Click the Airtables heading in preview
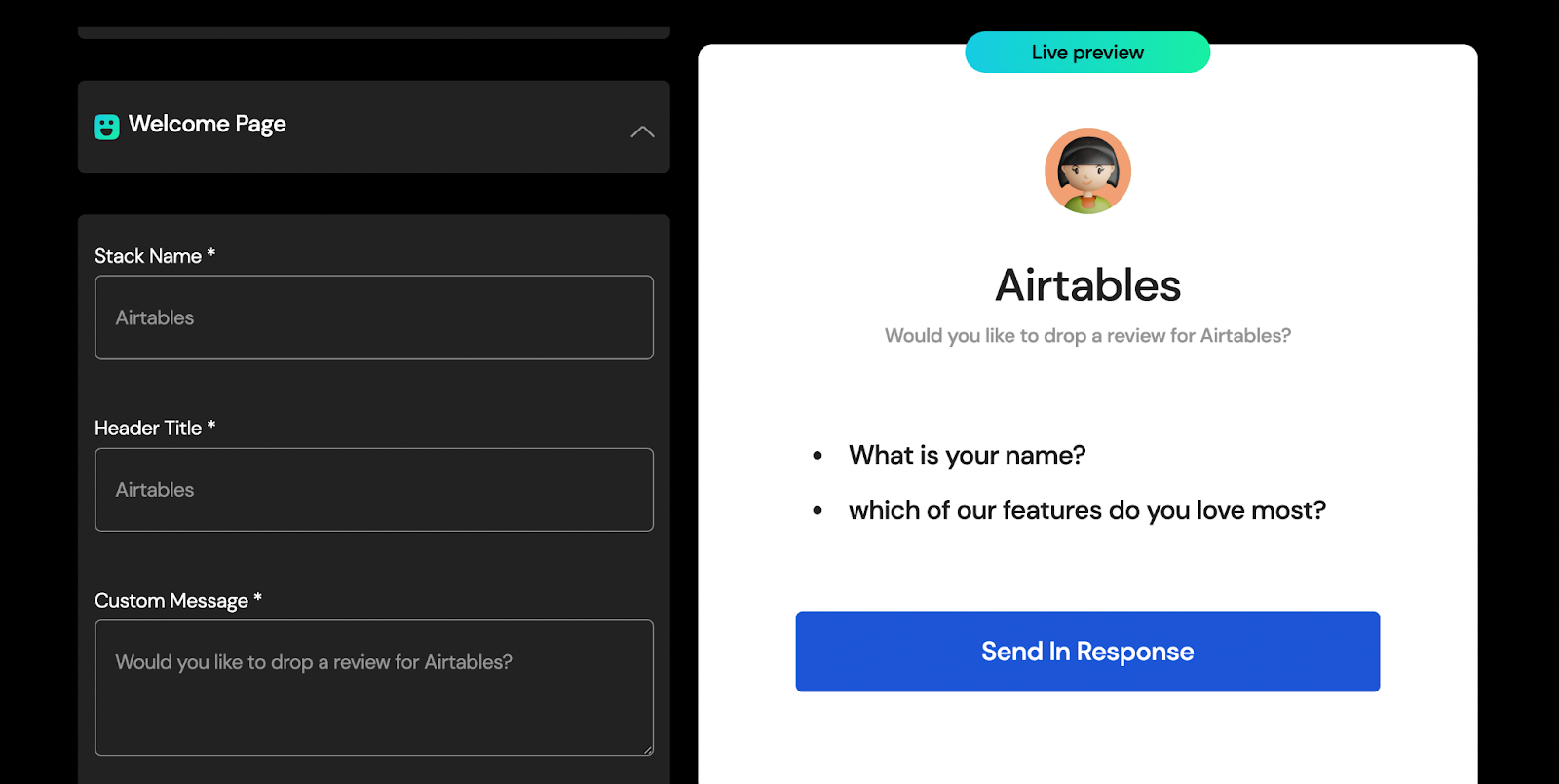 point(1087,285)
